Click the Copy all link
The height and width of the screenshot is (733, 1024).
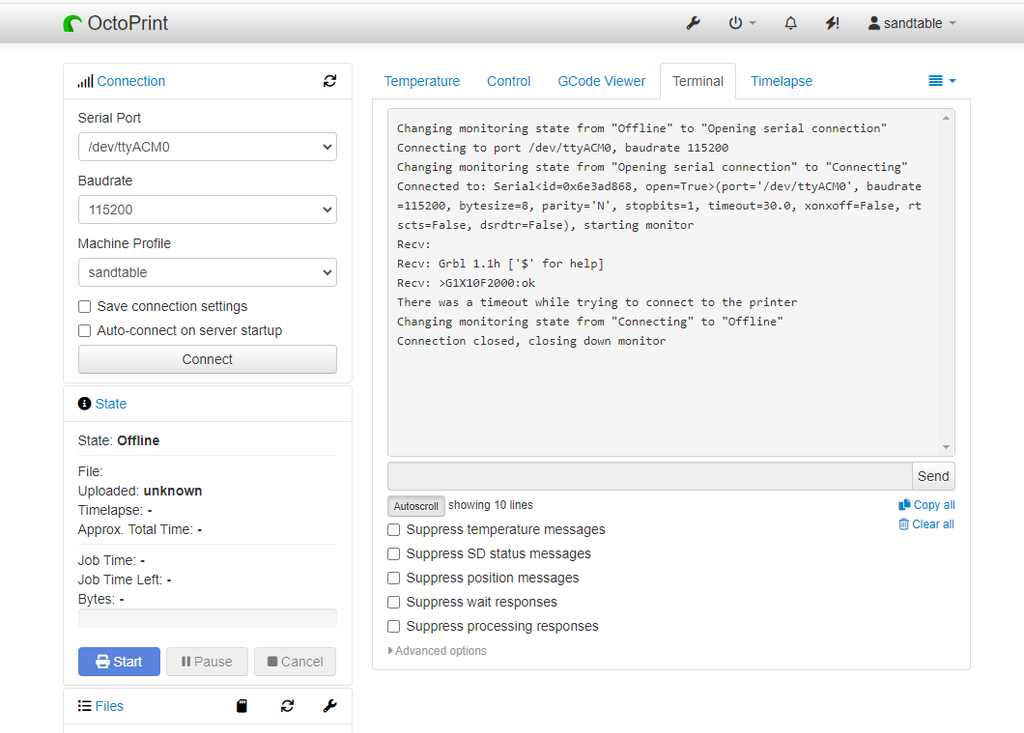click(x=934, y=505)
